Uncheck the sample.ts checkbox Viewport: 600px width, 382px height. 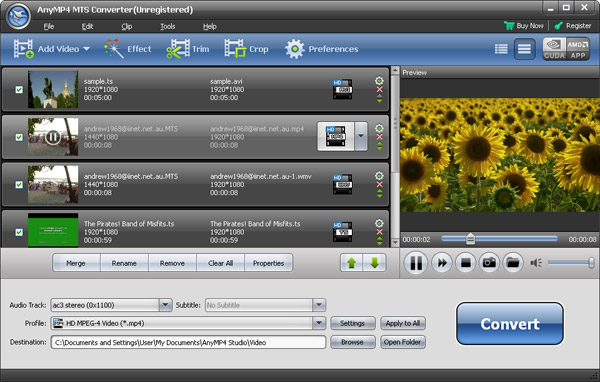19,90
